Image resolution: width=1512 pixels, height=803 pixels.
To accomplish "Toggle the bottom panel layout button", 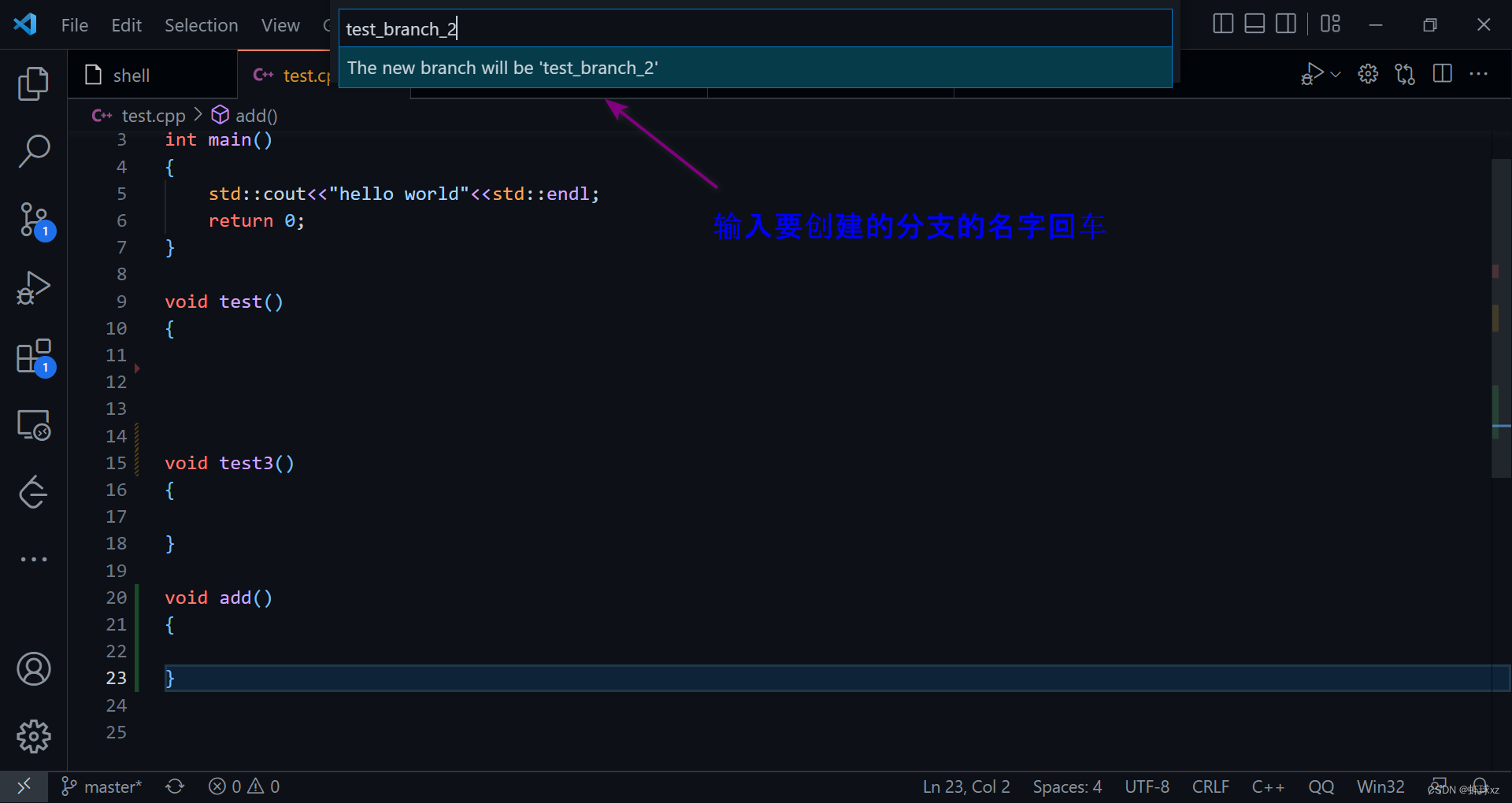I will (1254, 24).
